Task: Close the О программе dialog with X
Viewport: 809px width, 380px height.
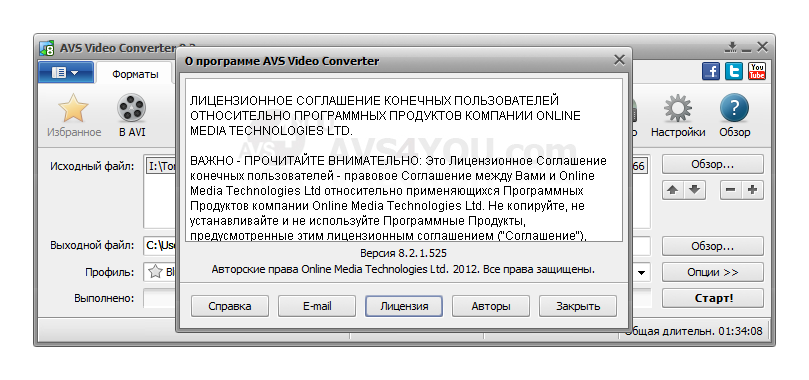Action: 619,60
